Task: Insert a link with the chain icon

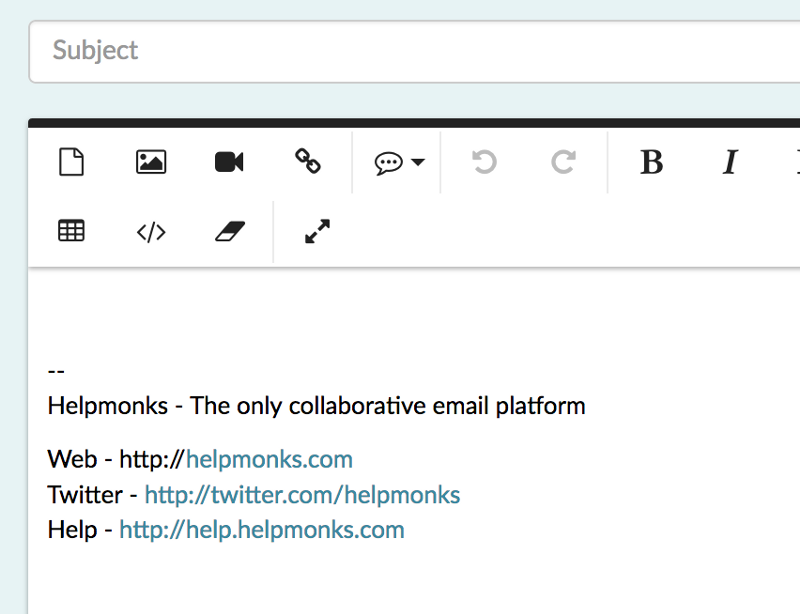Action: coord(308,161)
